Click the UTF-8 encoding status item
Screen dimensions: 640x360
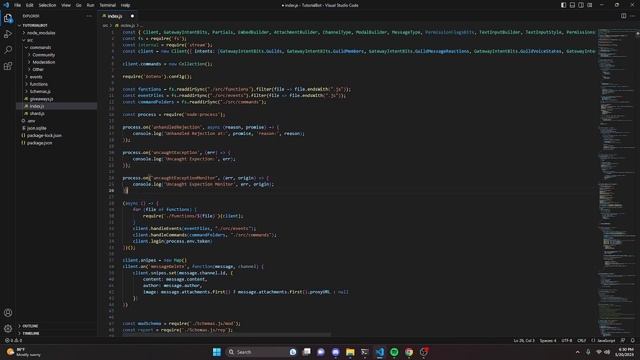(x=567, y=340)
